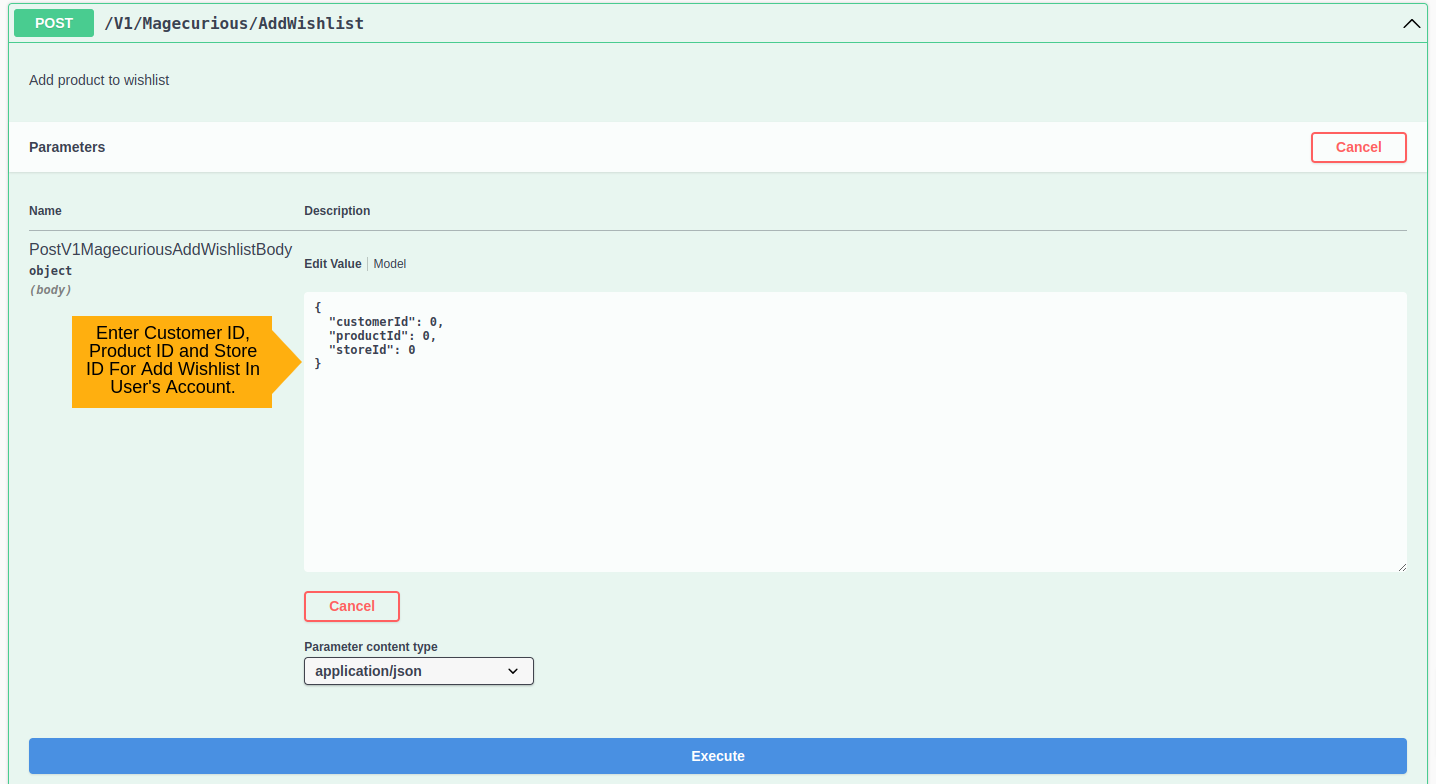Click the PostV1MagecuriousAddWishlistBody parameter name
Viewport: 1436px width, 784px height.
click(160, 249)
